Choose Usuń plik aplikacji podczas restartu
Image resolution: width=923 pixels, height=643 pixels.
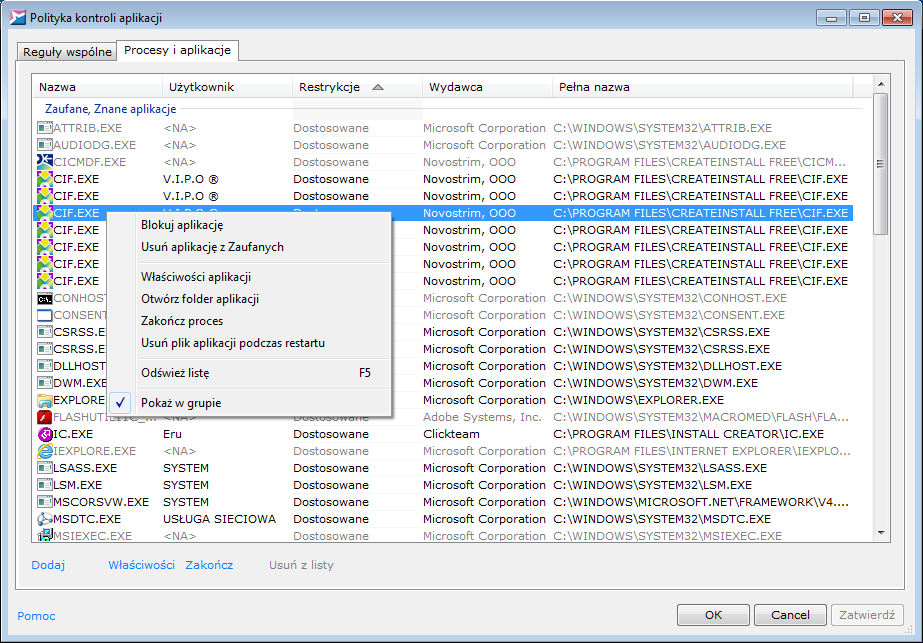click(248, 343)
